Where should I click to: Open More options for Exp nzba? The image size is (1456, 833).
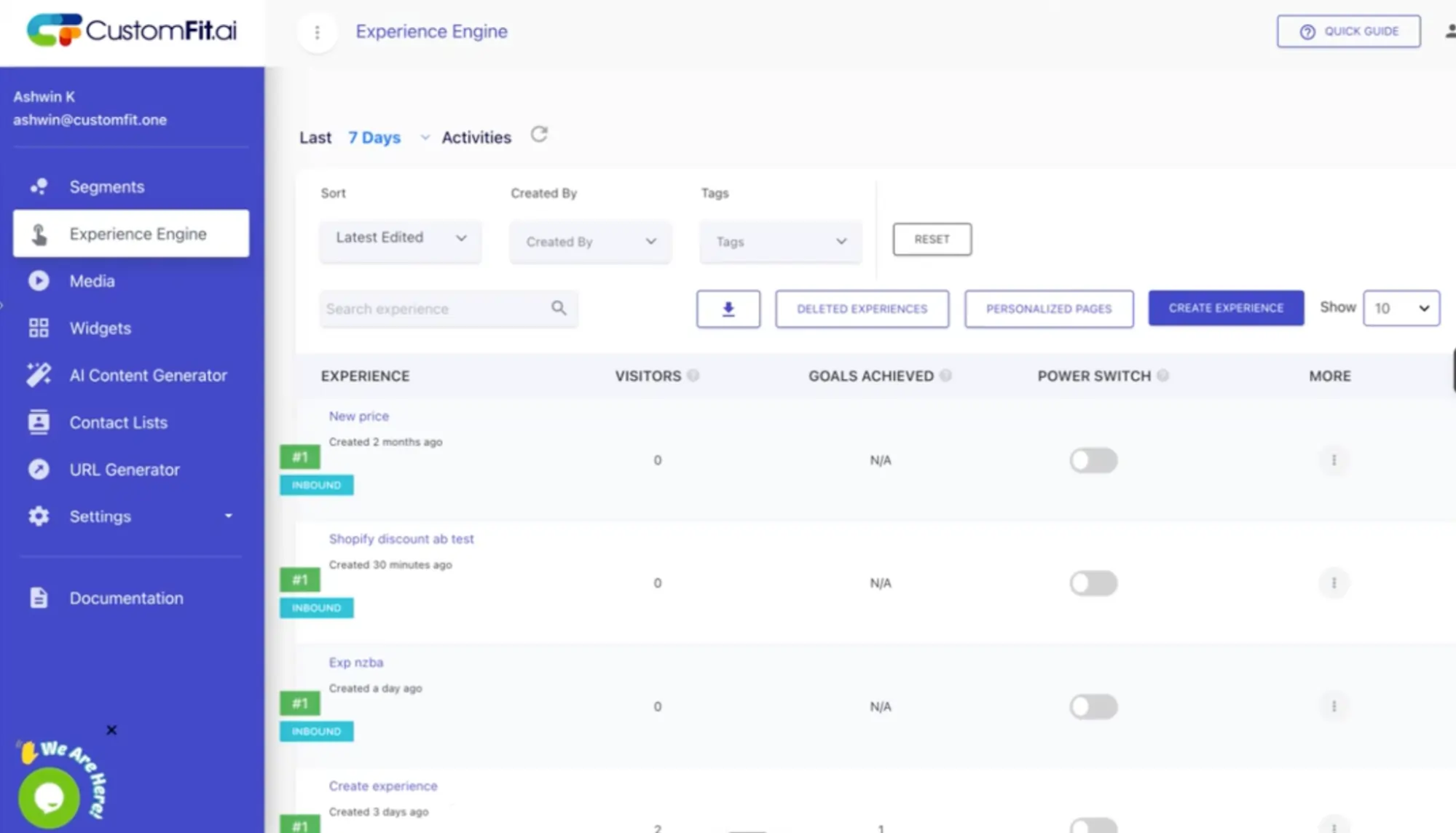click(1334, 706)
